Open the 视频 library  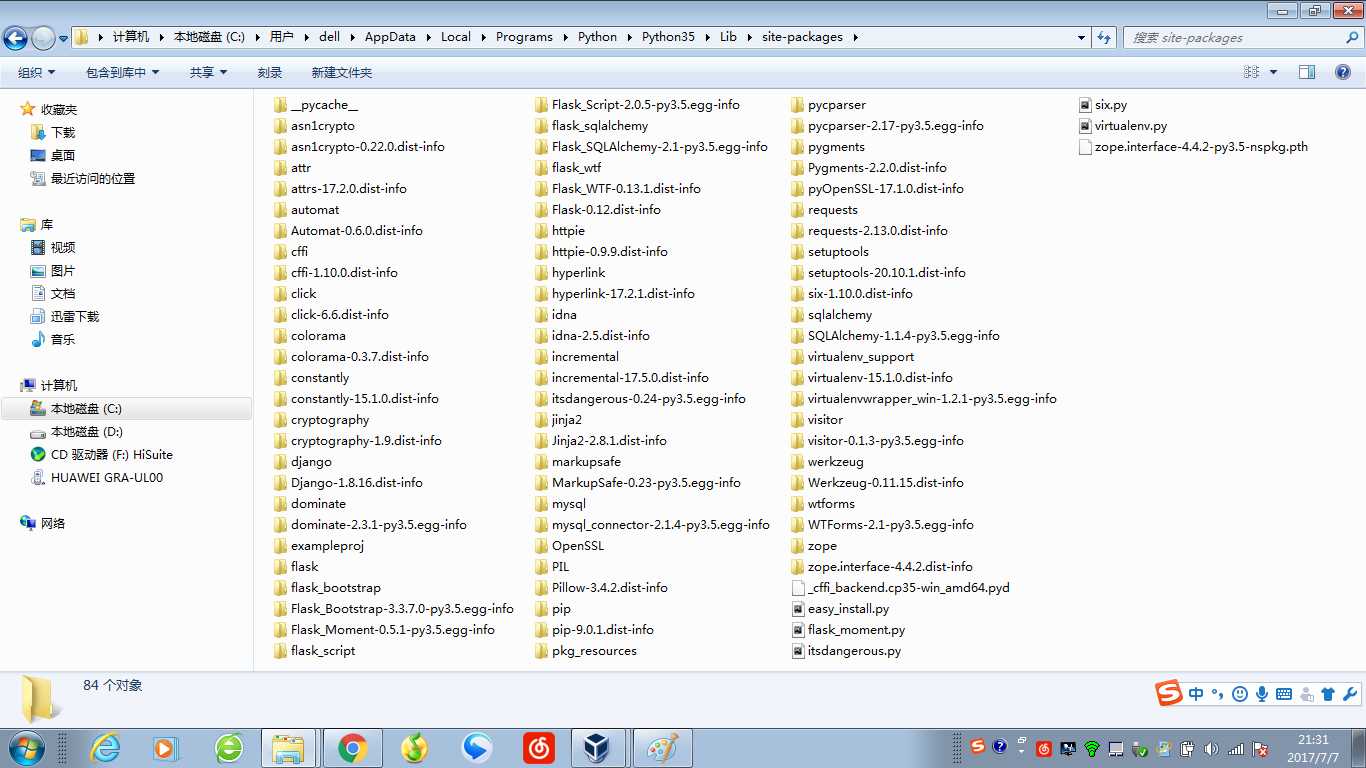point(63,247)
